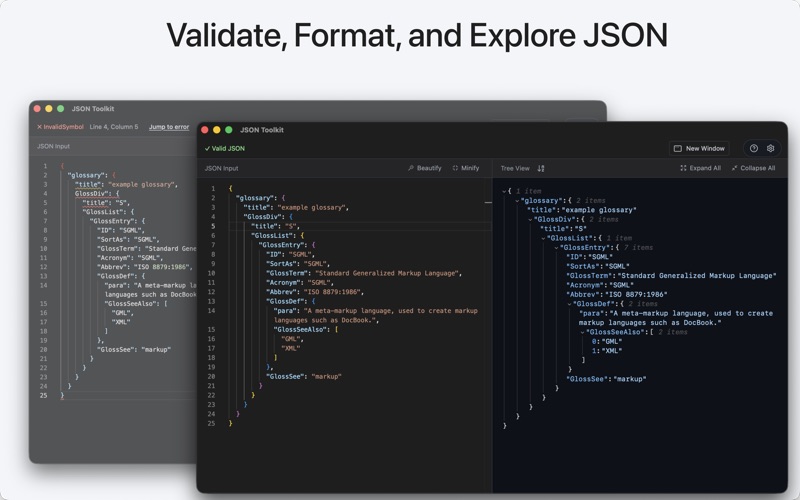The width and height of the screenshot is (800, 500).
Task: Follow the Jump to error link in back window
Action: coord(169,127)
